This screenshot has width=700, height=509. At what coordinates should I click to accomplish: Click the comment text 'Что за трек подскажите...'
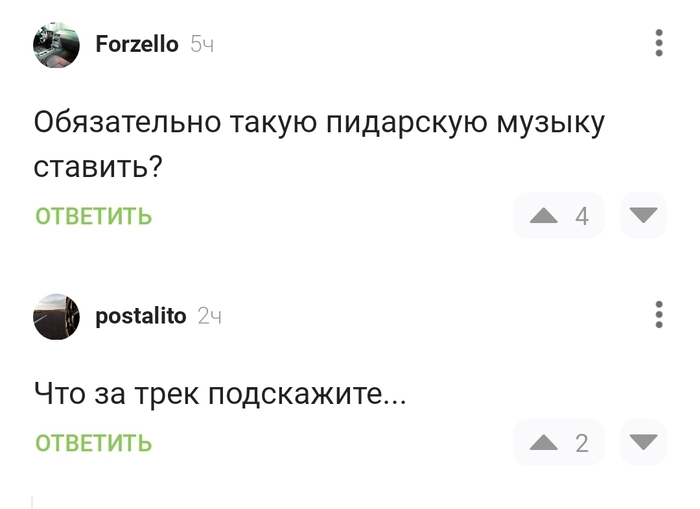pyautogui.click(x=220, y=393)
